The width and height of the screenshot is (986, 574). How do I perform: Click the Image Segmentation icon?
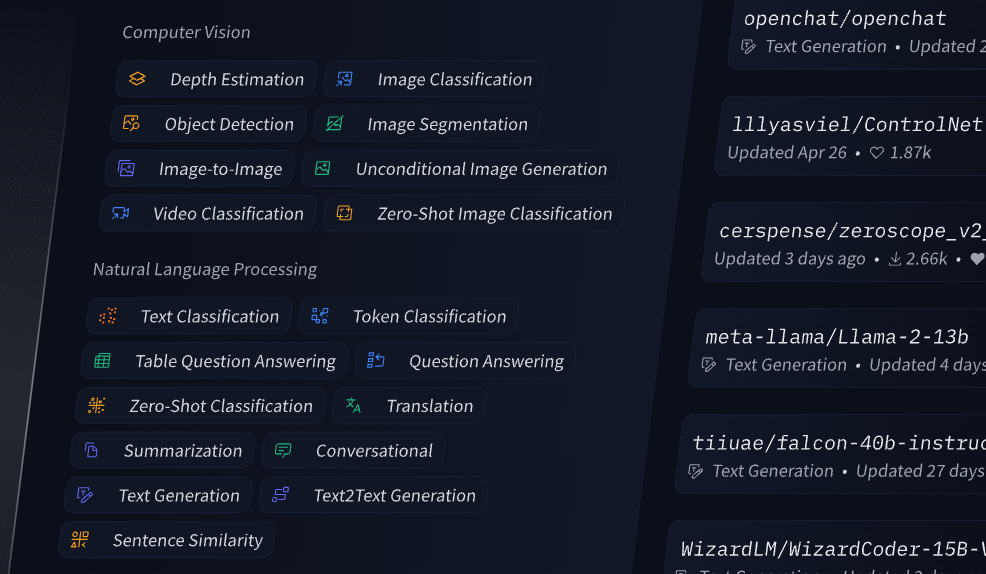click(334, 123)
